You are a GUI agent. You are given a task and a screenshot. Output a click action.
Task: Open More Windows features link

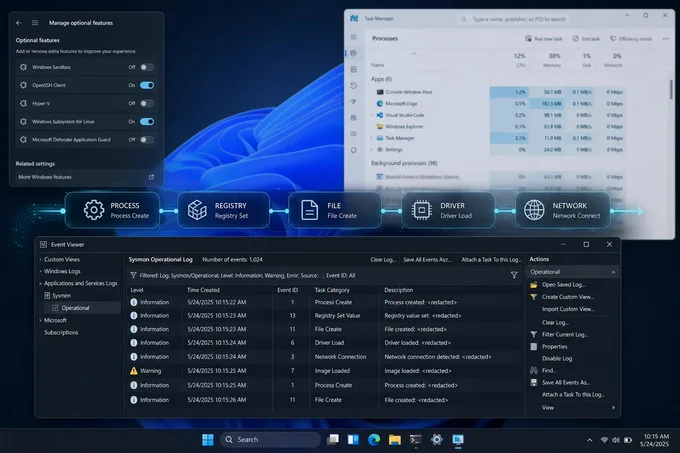(x=86, y=177)
